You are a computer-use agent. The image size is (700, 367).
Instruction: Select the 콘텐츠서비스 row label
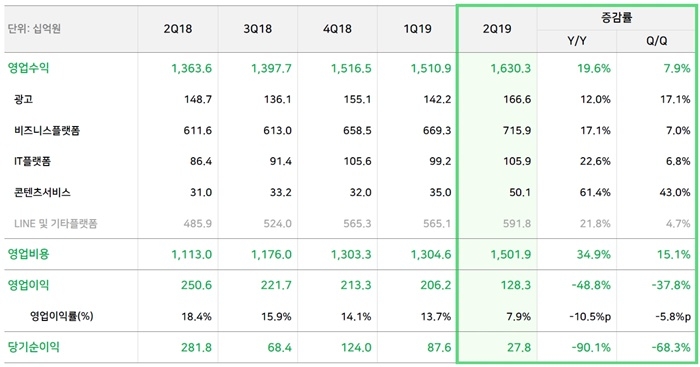point(42,192)
